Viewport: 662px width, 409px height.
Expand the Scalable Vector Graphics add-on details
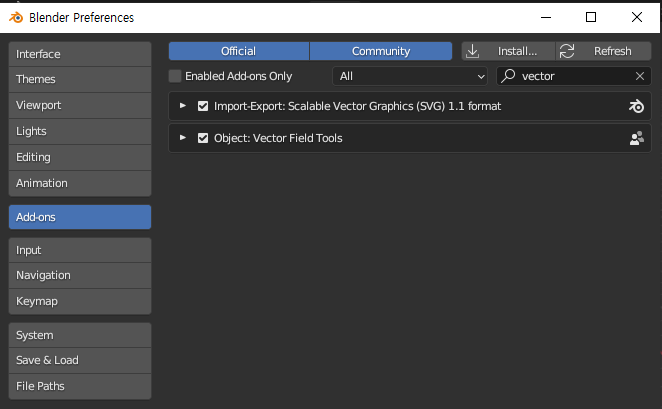[x=183, y=106]
